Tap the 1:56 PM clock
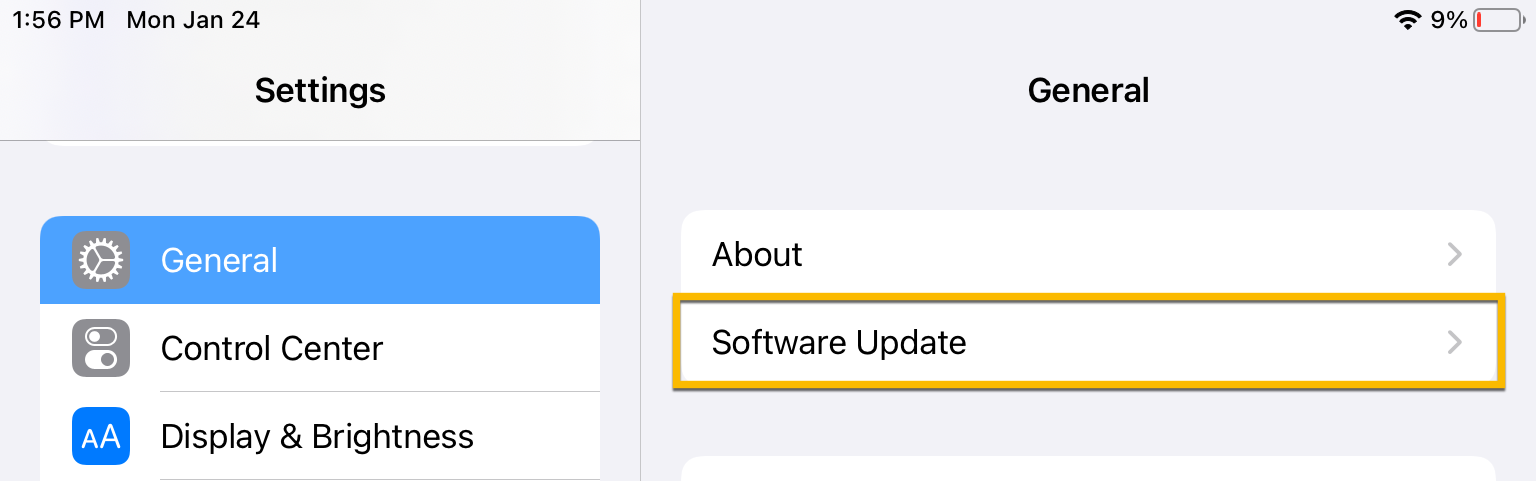Viewport: 1536px width, 481px height. (x=58, y=20)
